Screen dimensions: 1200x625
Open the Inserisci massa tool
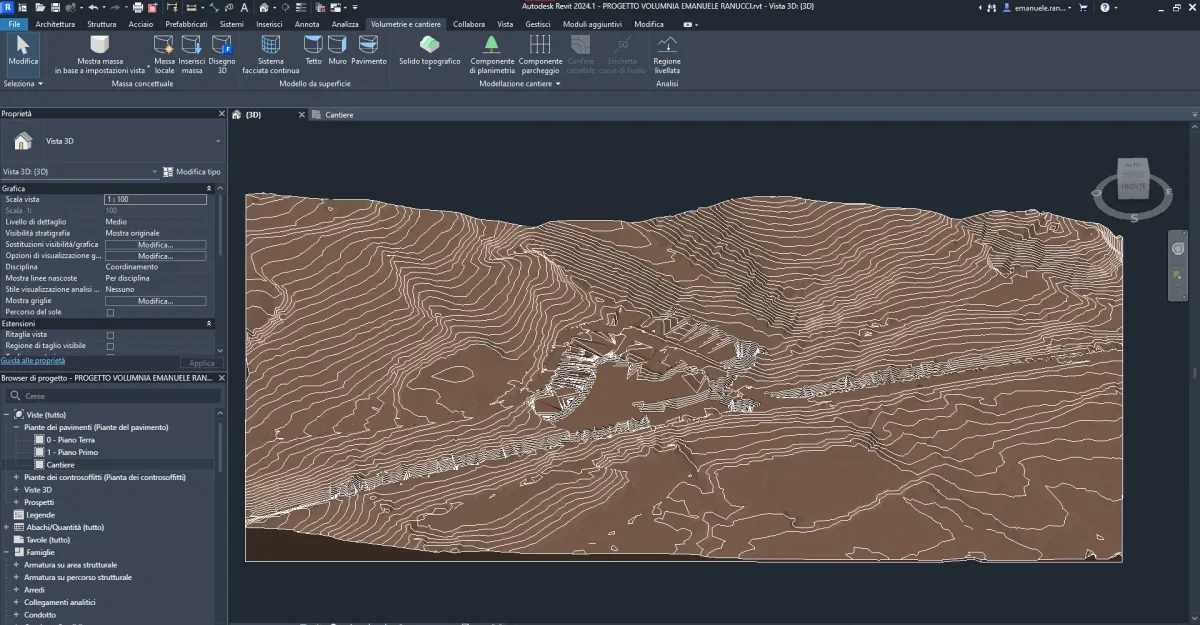click(x=191, y=52)
